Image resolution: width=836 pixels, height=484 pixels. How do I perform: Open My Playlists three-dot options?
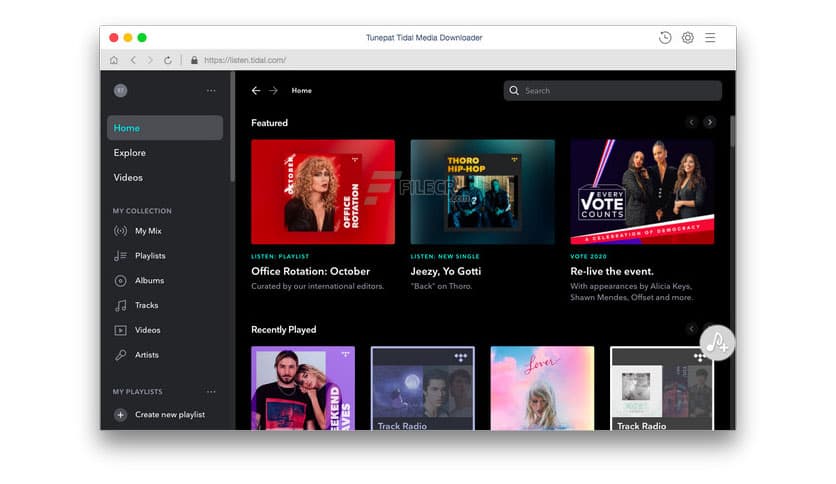211,392
